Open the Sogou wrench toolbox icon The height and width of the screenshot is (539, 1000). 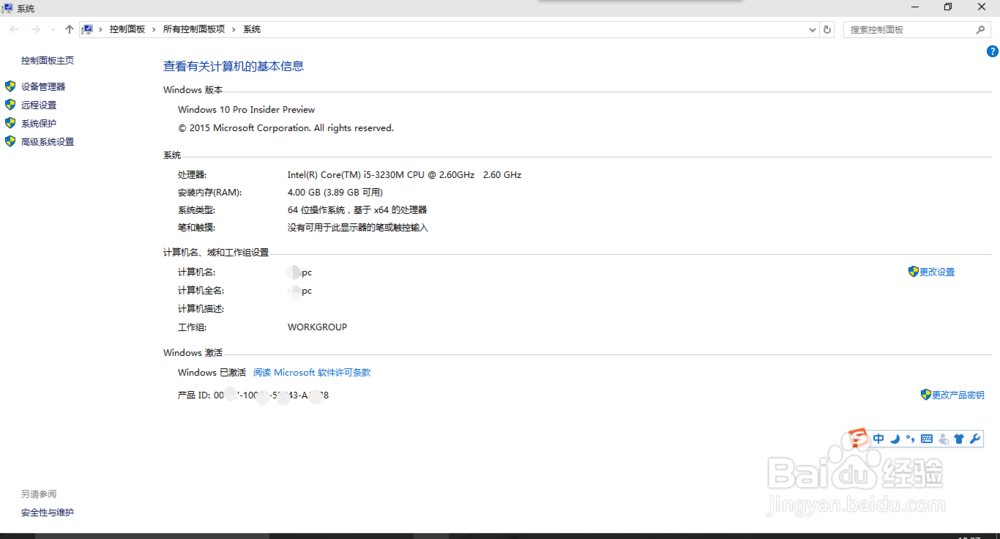[x=975, y=439]
